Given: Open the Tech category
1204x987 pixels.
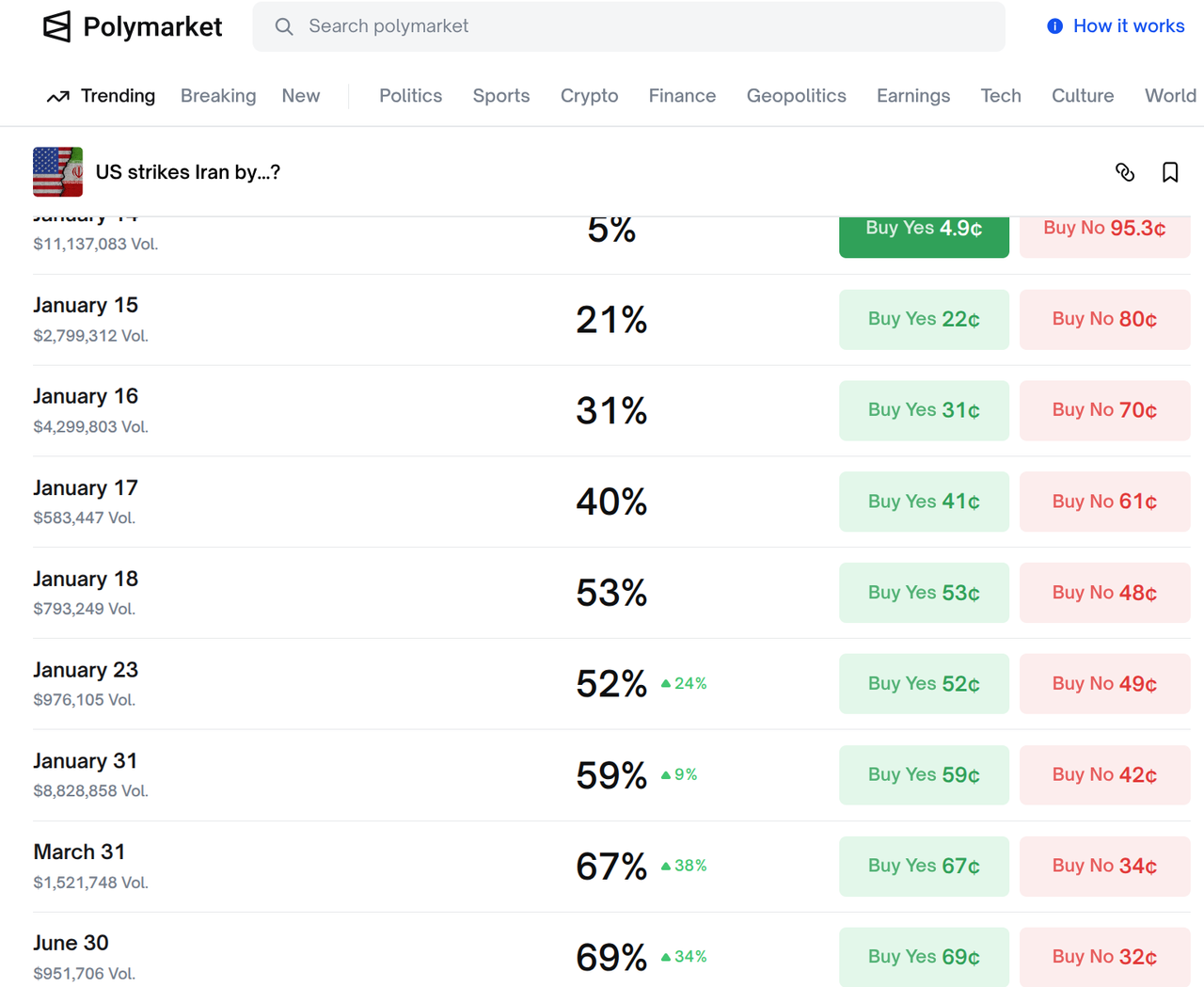Looking at the screenshot, I should (1001, 96).
